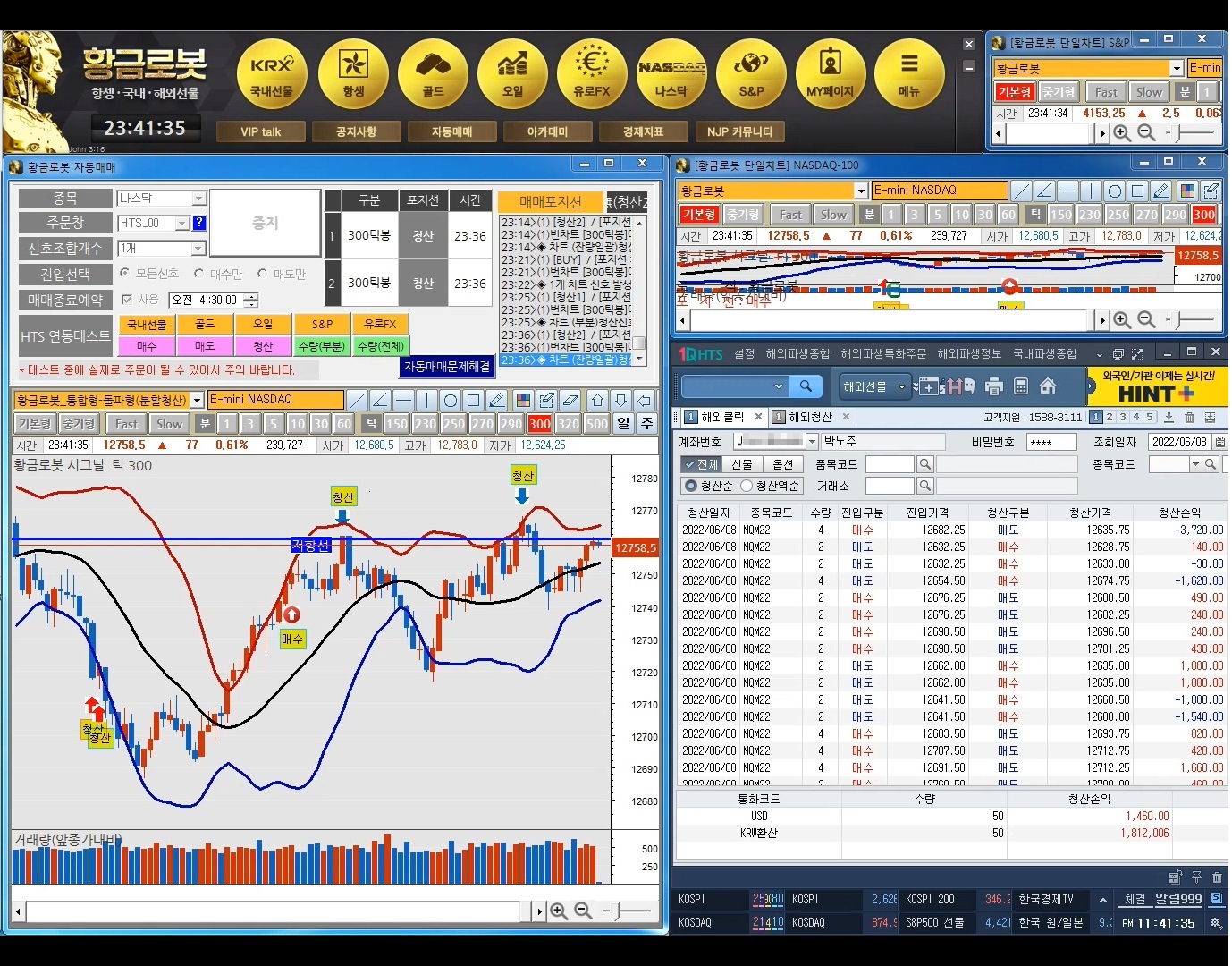Viewport: 1232px width, 966px height.
Task: Open the 오일 gold button
Action: 512,74
